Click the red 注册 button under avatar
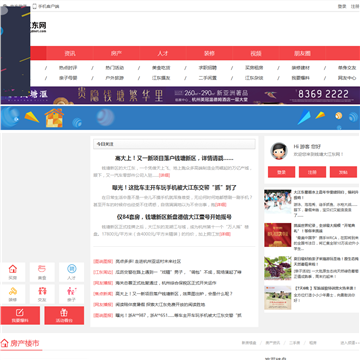 click(312, 172)
